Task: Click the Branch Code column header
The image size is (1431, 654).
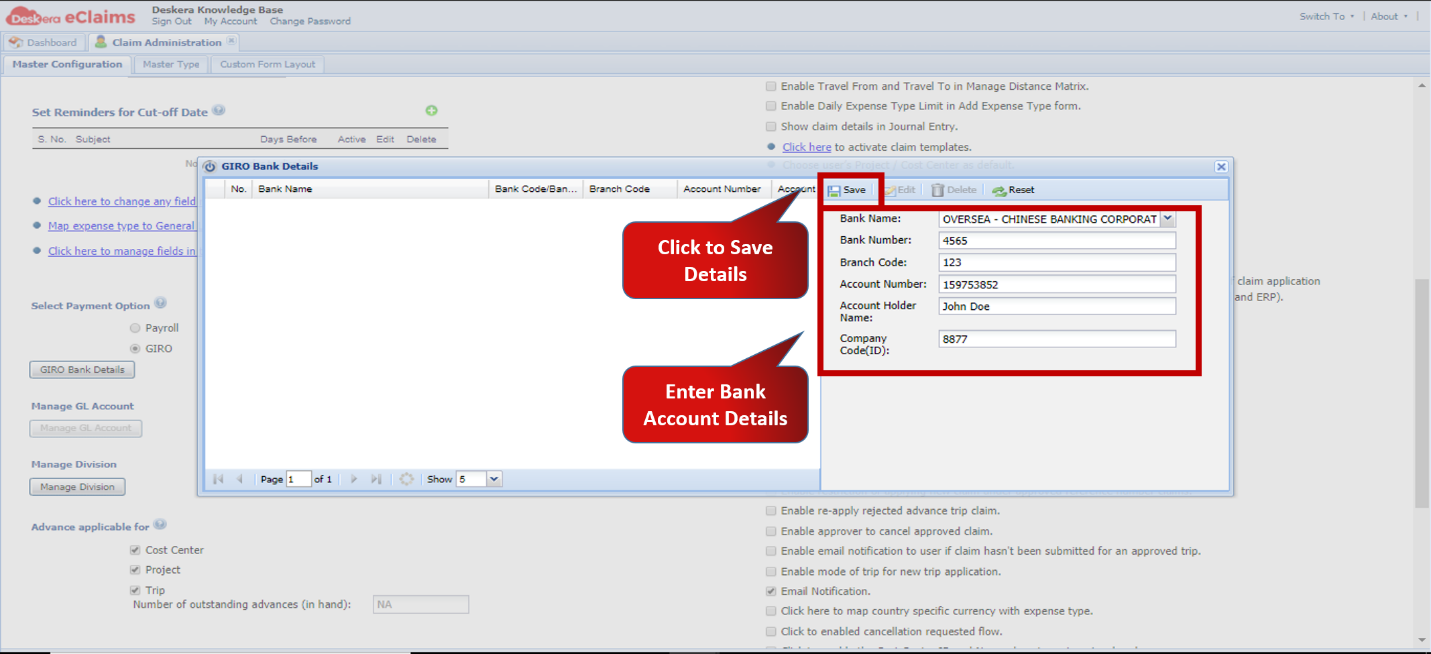Action: (x=630, y=189)
